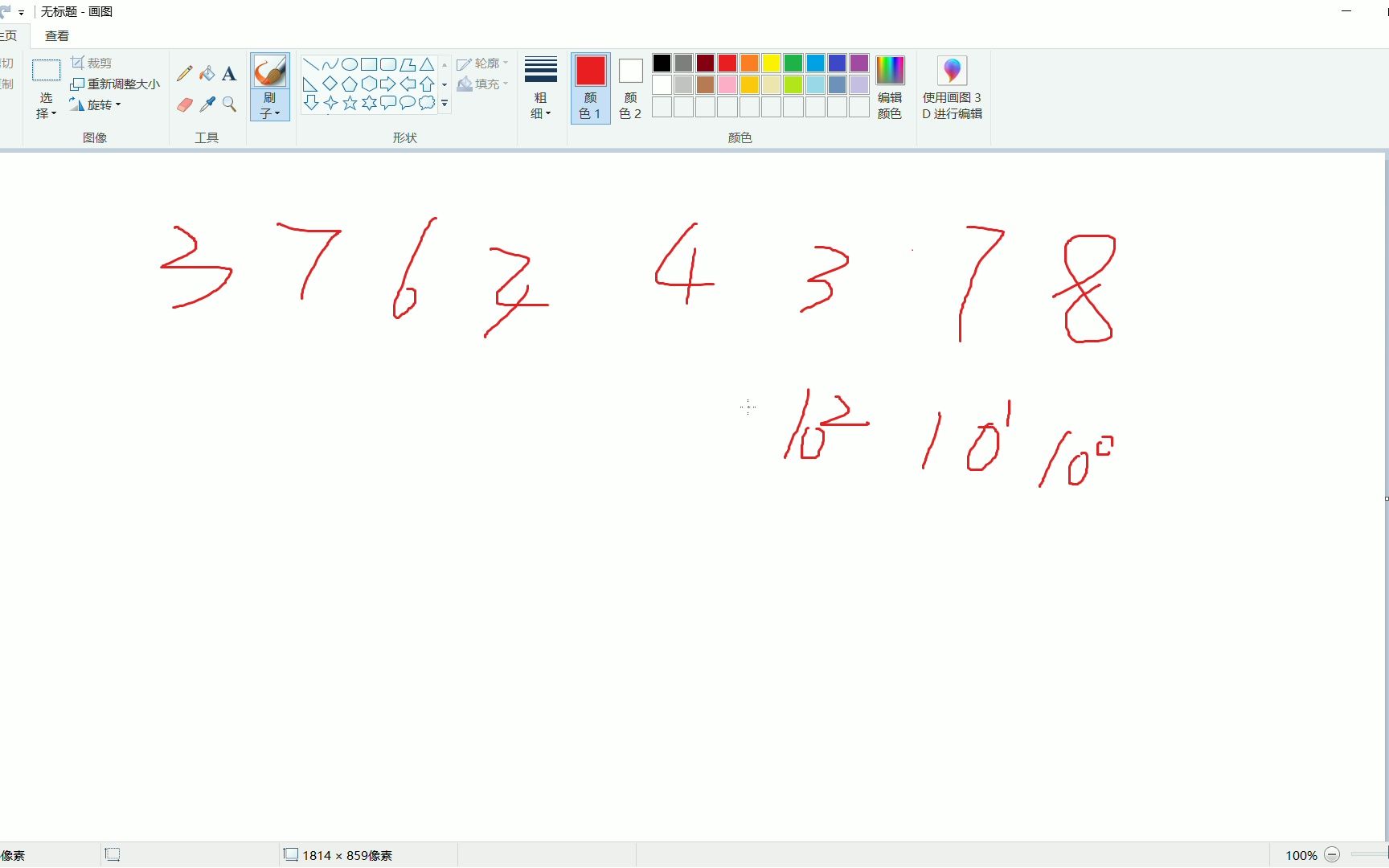This screenshot has height=868, width=1389.
Task: Select the Text tool (A)
Action: click(229, 74)
